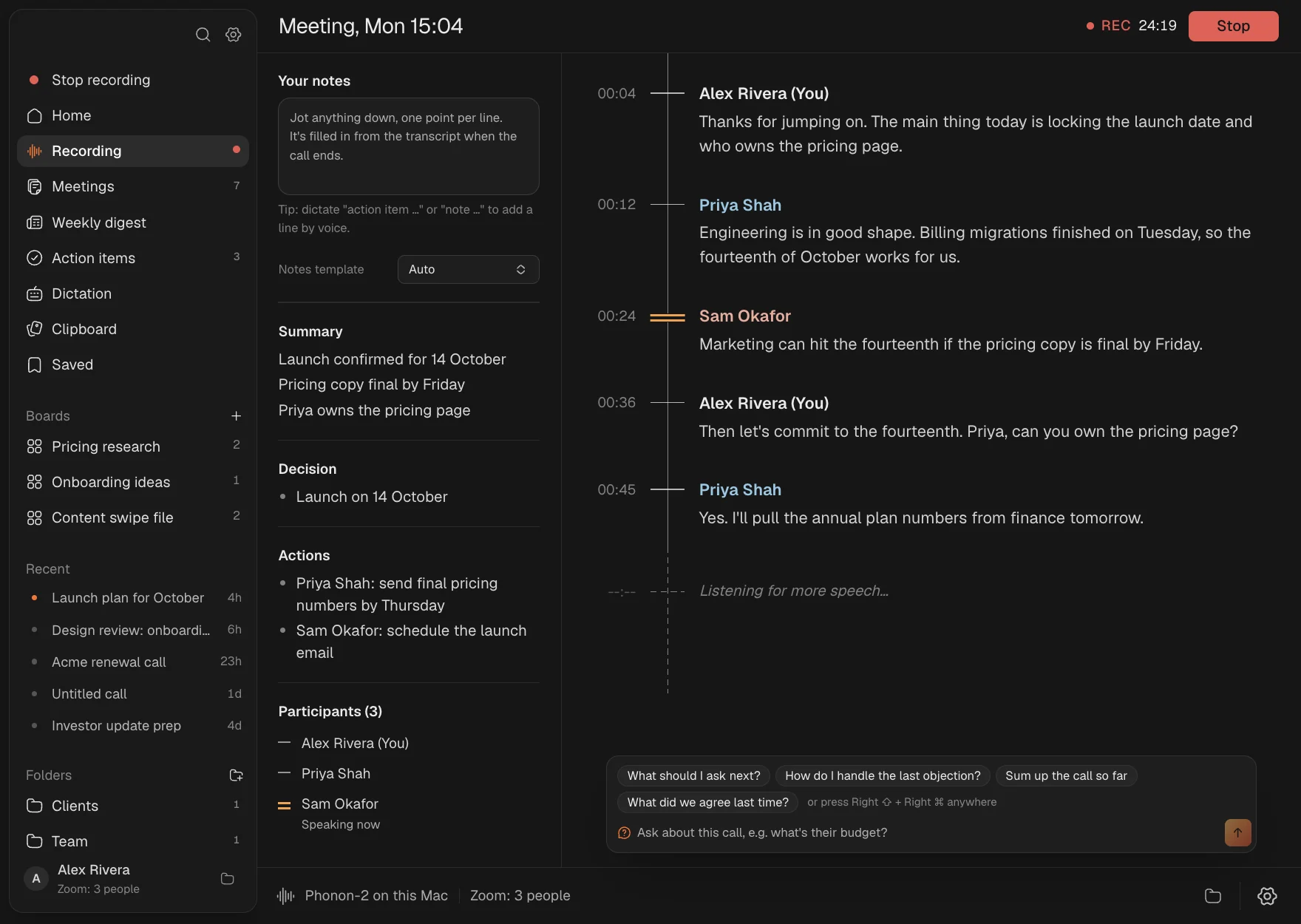The width and height of the screenshot is (1301, 924).
Task: Open settings gear in bottom status bar
Action: coord(1267,896)
